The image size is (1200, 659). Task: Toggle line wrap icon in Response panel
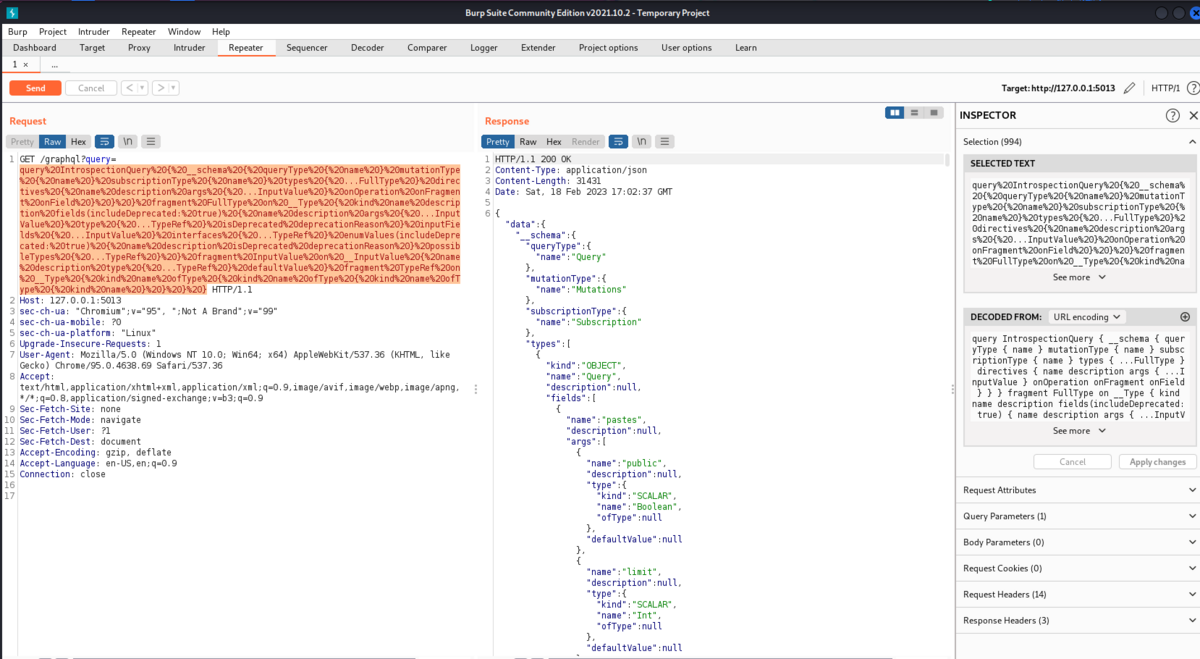pos(618,142)
